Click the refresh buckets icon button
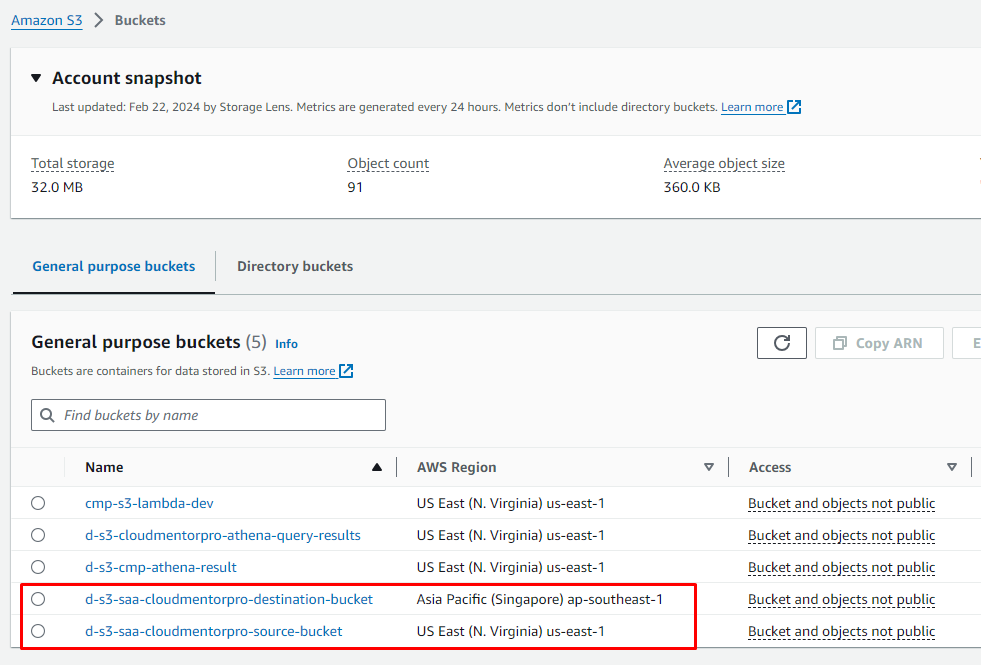This screenshot has width=981, height=665. pos(782,343)
